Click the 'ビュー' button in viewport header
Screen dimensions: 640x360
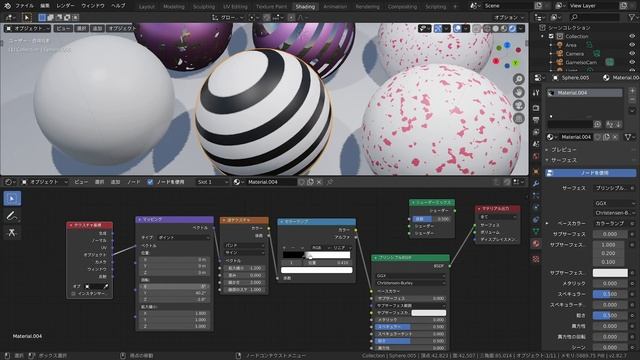coord(63,29)
